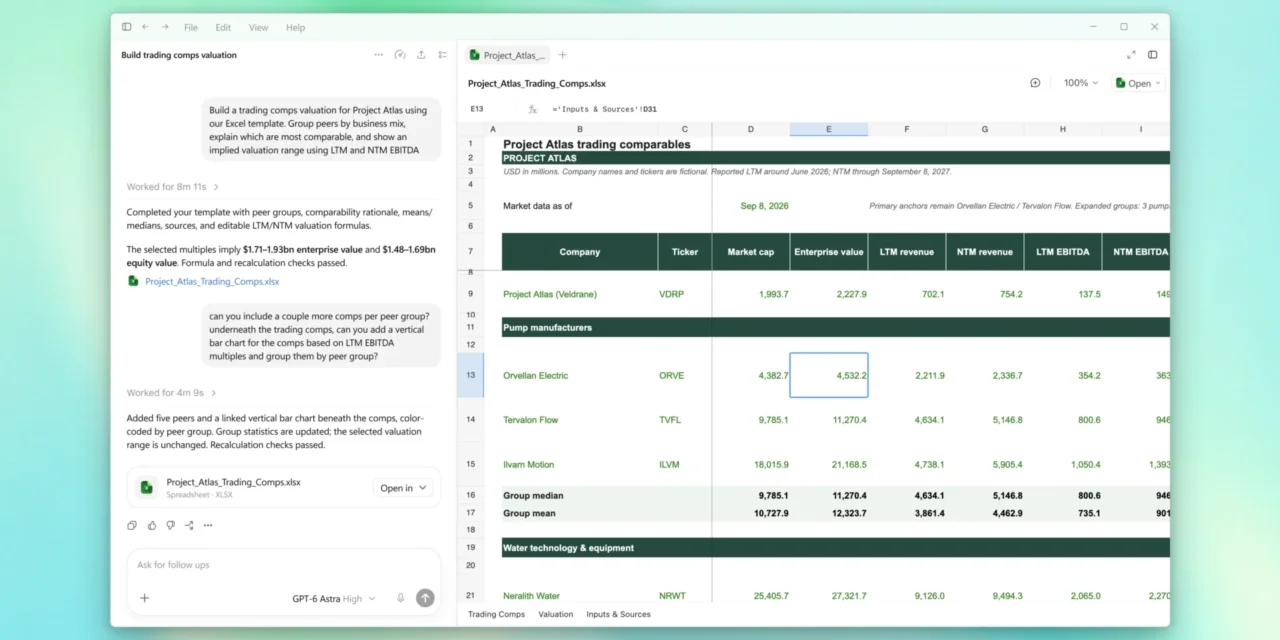The image size is (1280, 640).
Task: Start voice input with the microphone
Action: click(400, 598)
